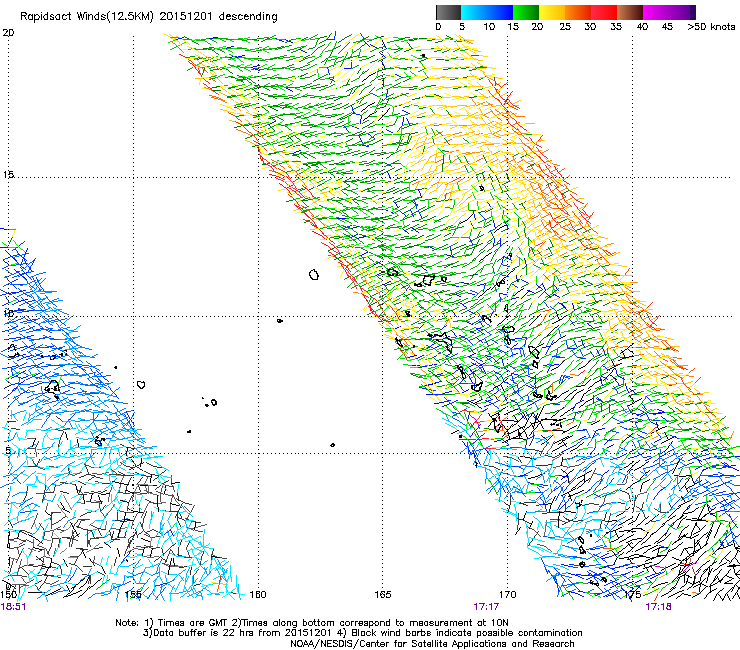Click the gray 0–5 knots legend segment
This screenshot has height=650, width=740.
(x=448, y=12)
